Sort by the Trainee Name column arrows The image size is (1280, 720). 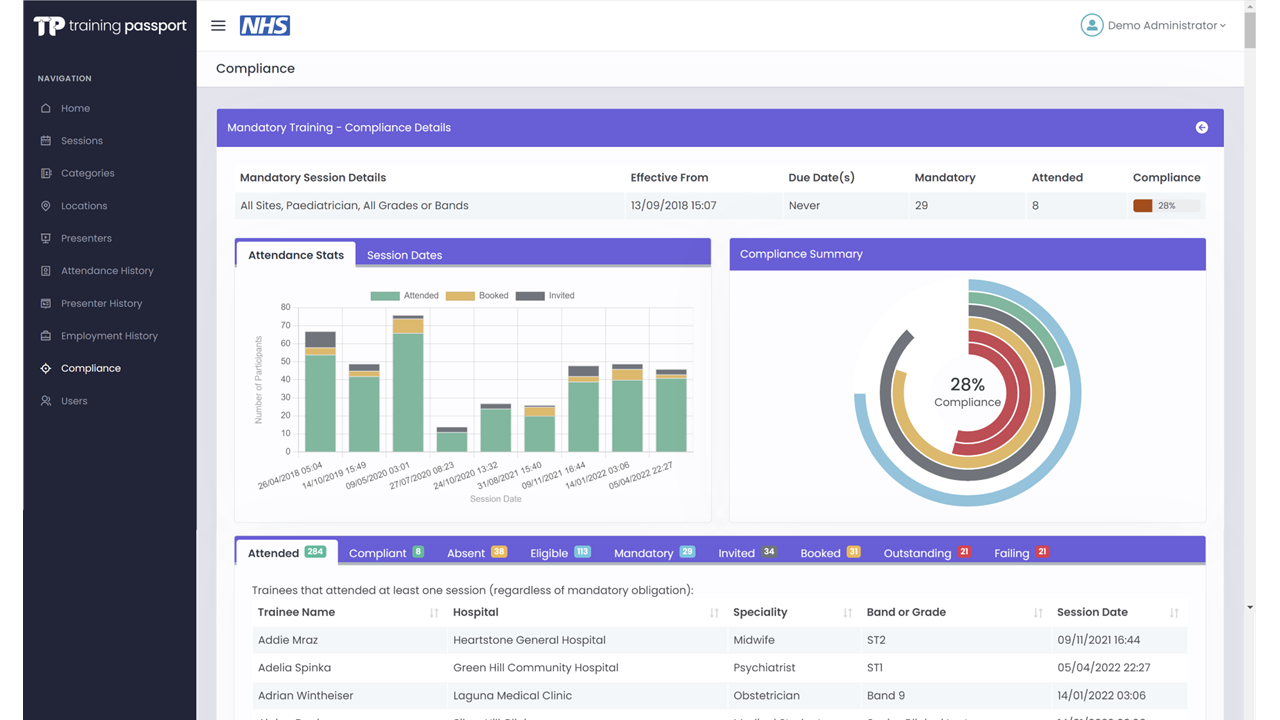434,612
